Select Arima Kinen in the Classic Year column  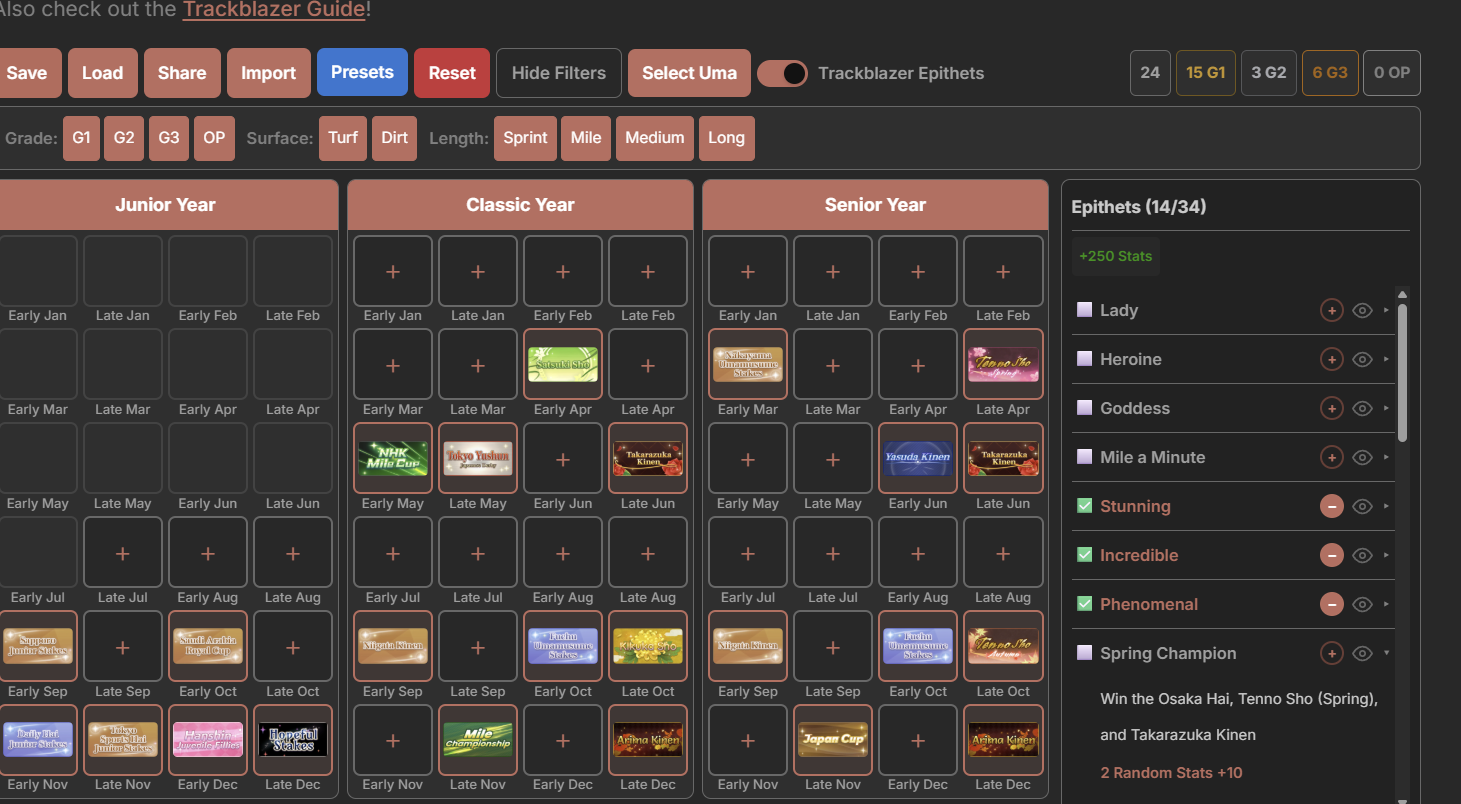click(x=648, y=740)
